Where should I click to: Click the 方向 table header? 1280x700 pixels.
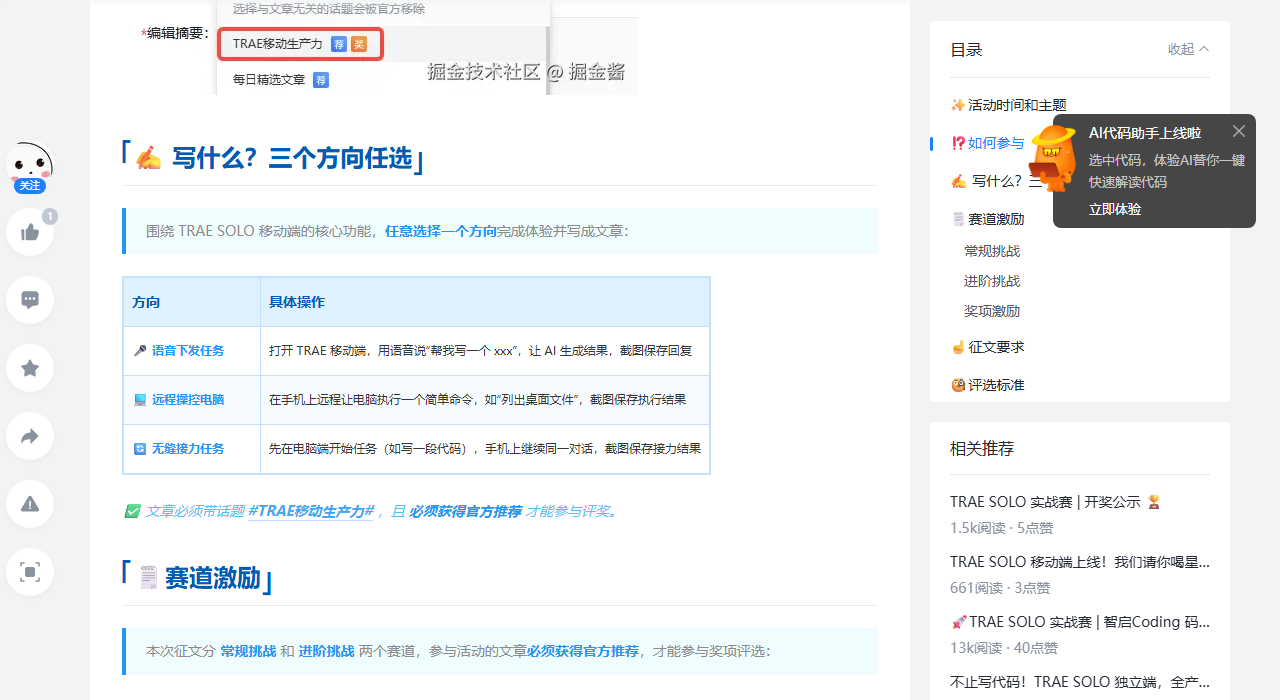(x=191, y=302)
